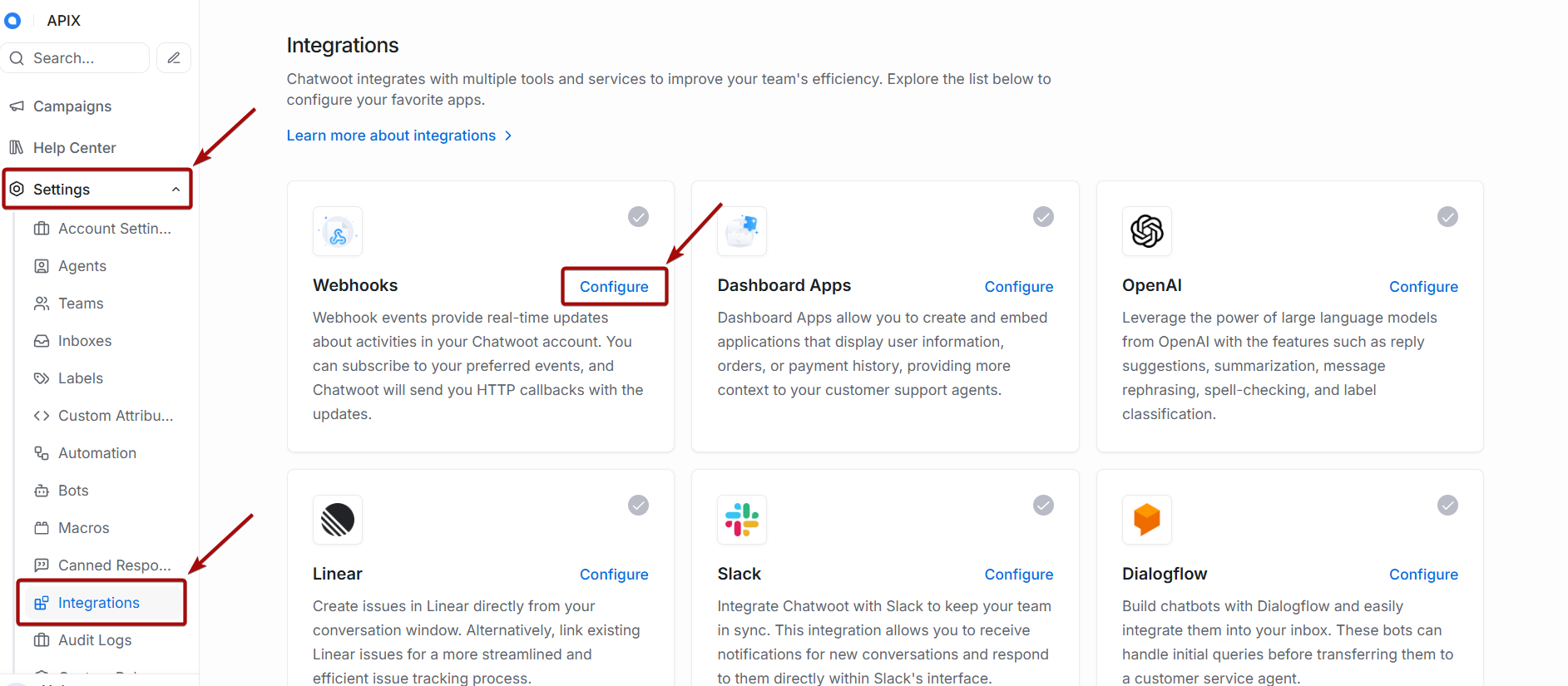1568x686 pixels.
Task: Click the Teams people icon
Action: pyautogui.click(x=42, y=304)
